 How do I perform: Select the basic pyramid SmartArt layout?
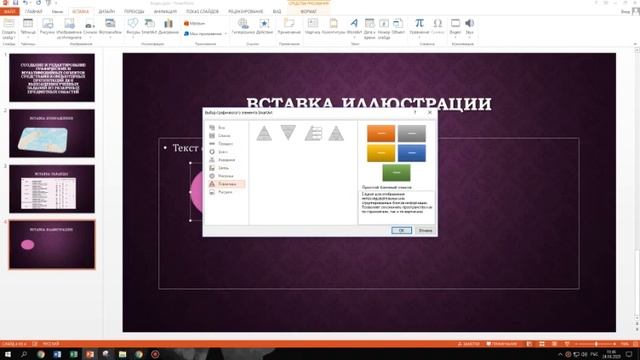[264, 133]
